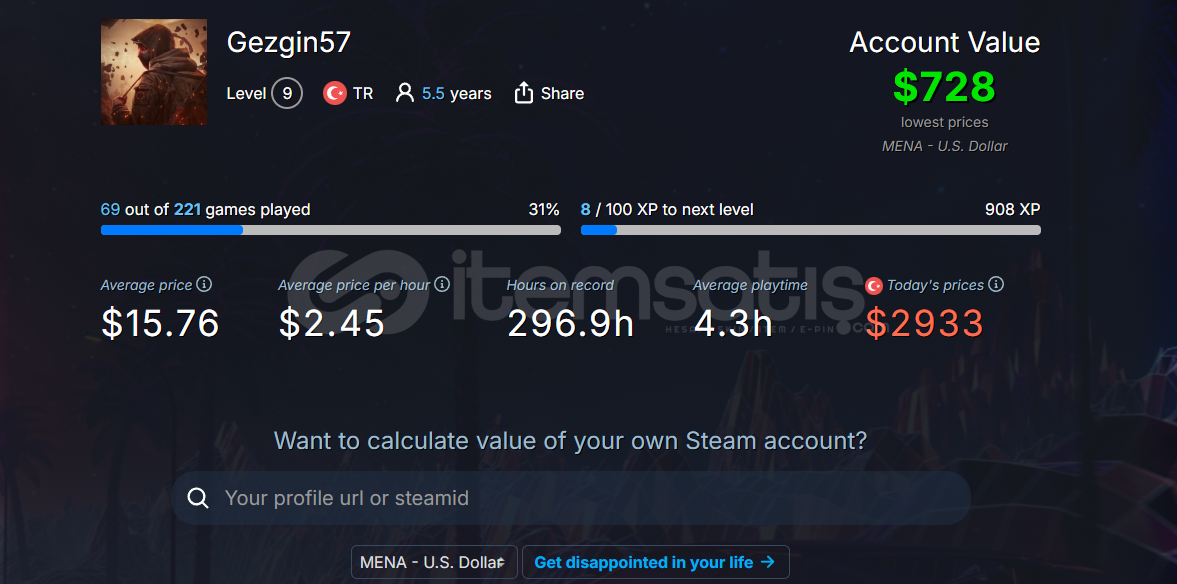
Task: Click the person icon next to 5.5 years
Action: point(405,93)
